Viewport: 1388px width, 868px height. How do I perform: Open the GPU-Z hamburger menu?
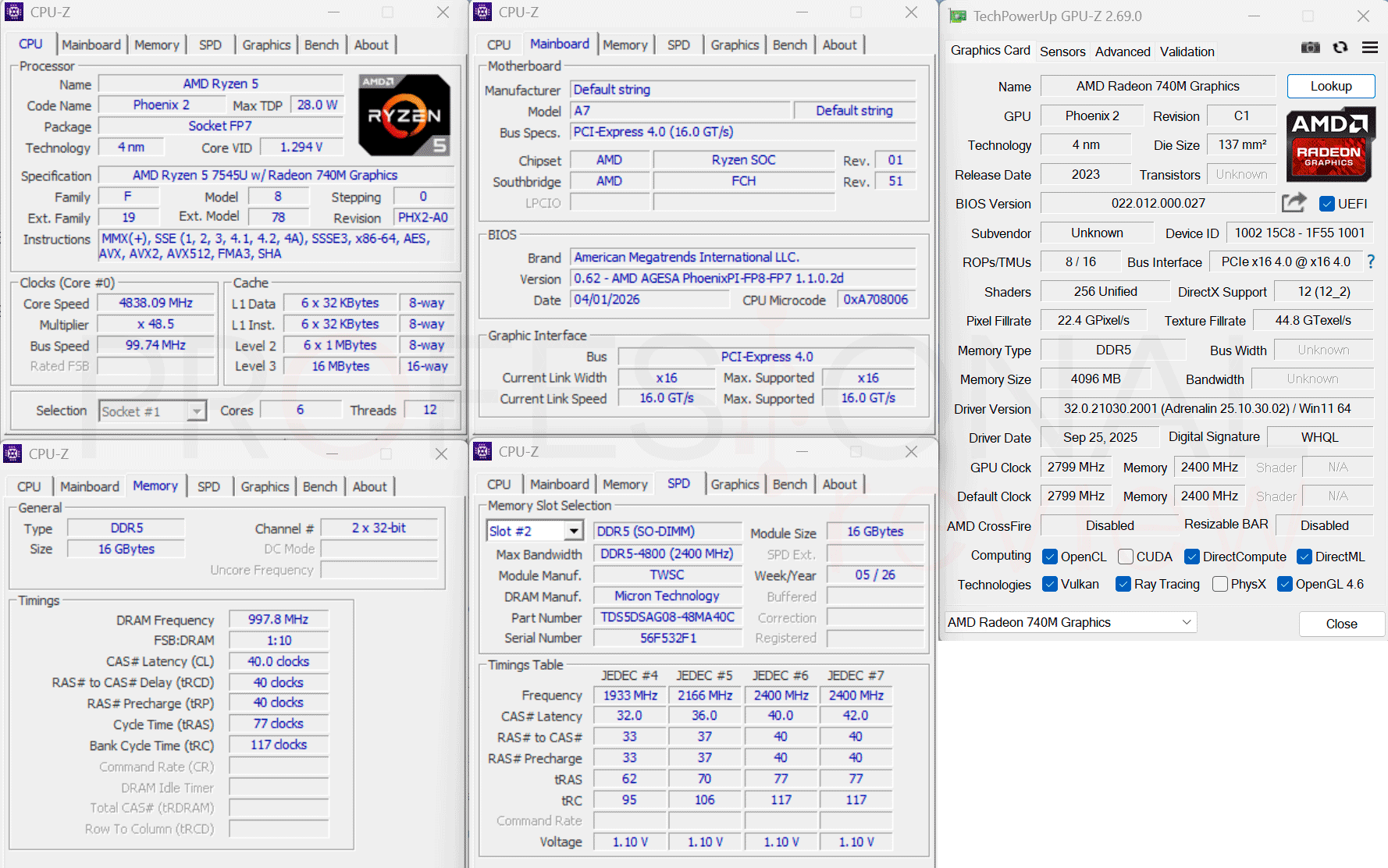tap(1370, 48)
